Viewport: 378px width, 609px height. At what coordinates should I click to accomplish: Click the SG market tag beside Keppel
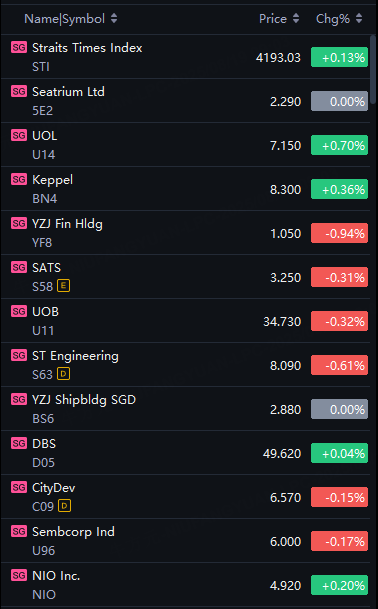coord(19,179)
